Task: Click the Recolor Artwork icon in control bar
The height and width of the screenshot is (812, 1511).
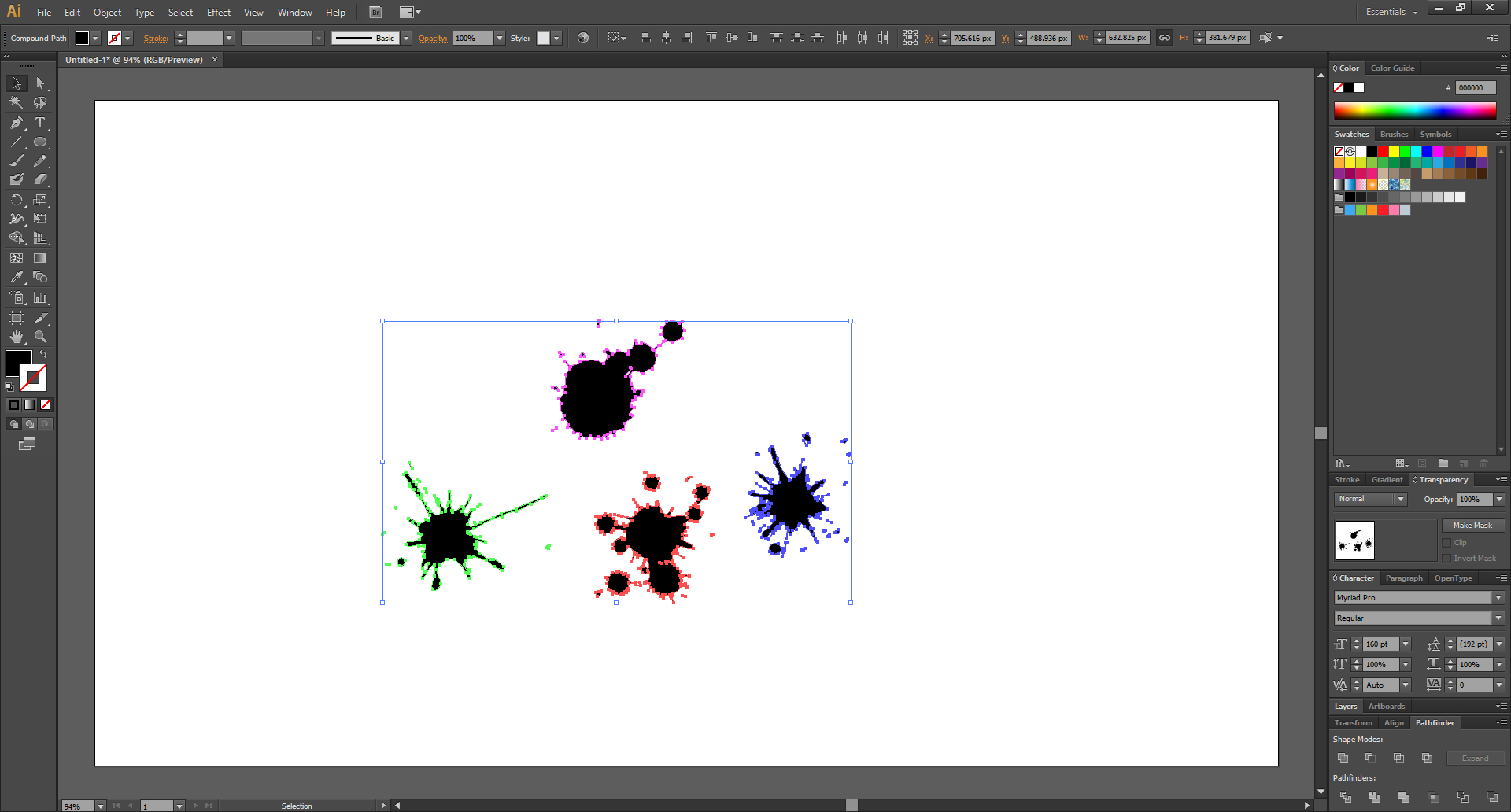Action: click(583, 38)
